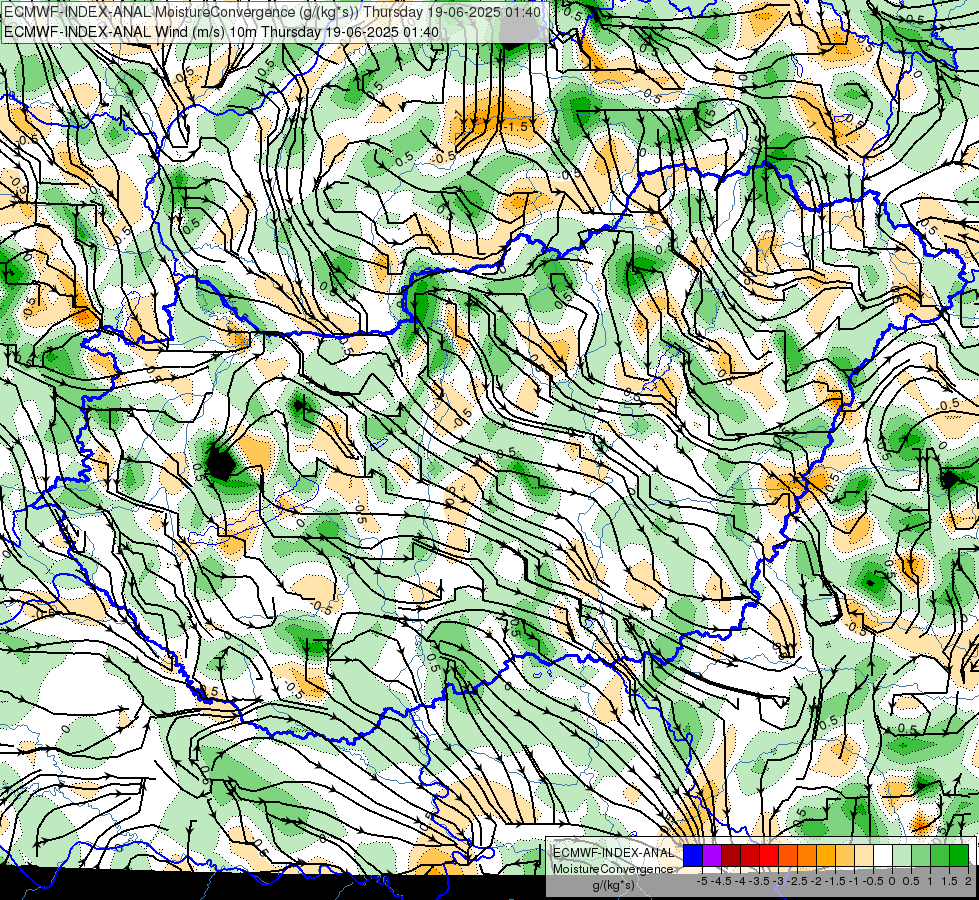The image size is (979, 900).
Task: Click the blue legend swatch below -5
Action: tap(693, 855)
